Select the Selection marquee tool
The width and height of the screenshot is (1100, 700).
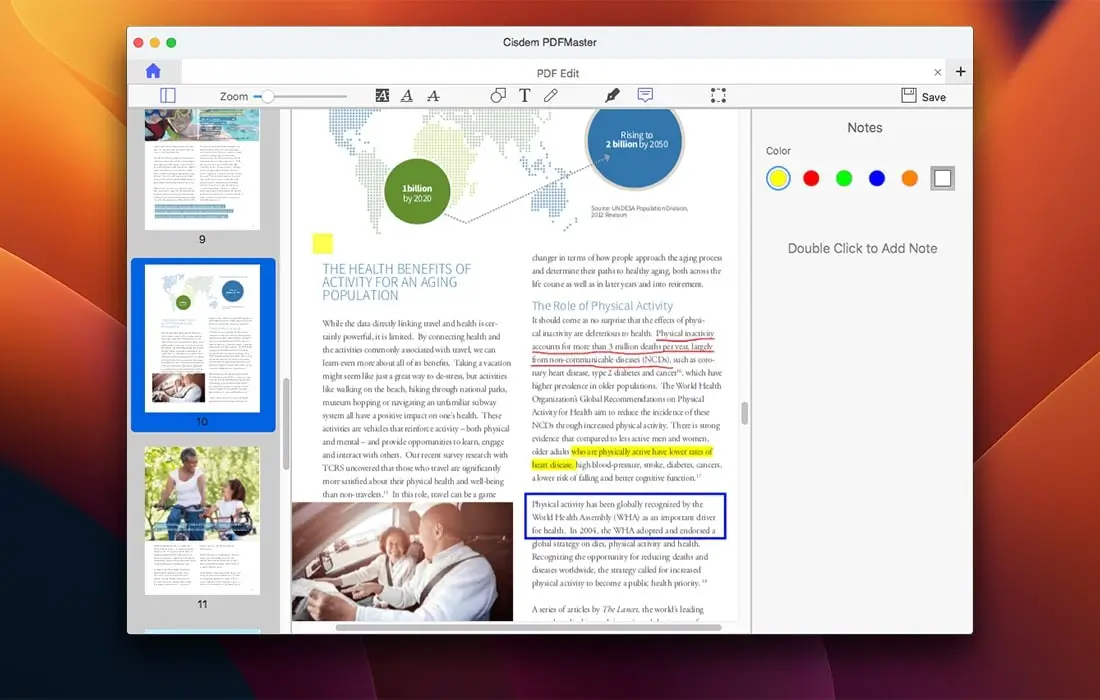pos(718,95)
